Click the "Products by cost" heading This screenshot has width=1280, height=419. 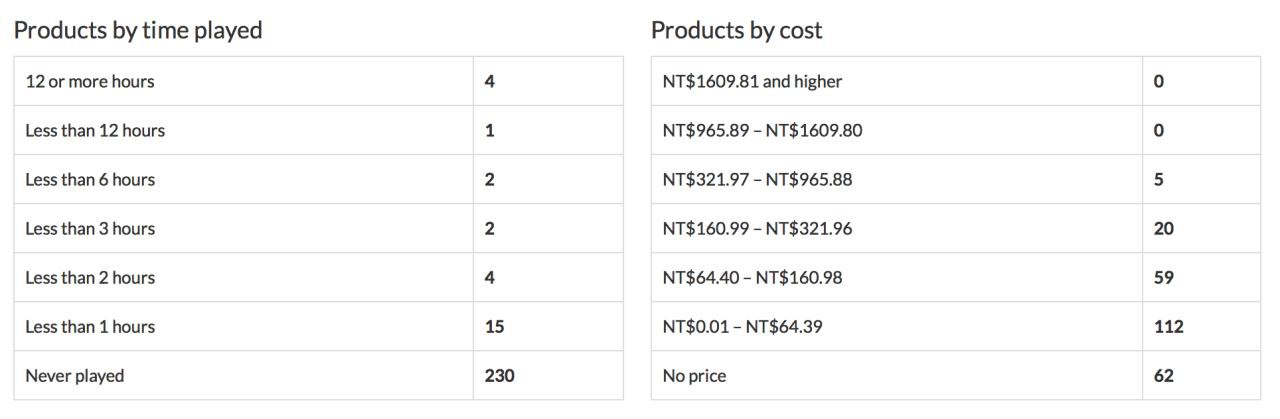[x=737, y=30]
